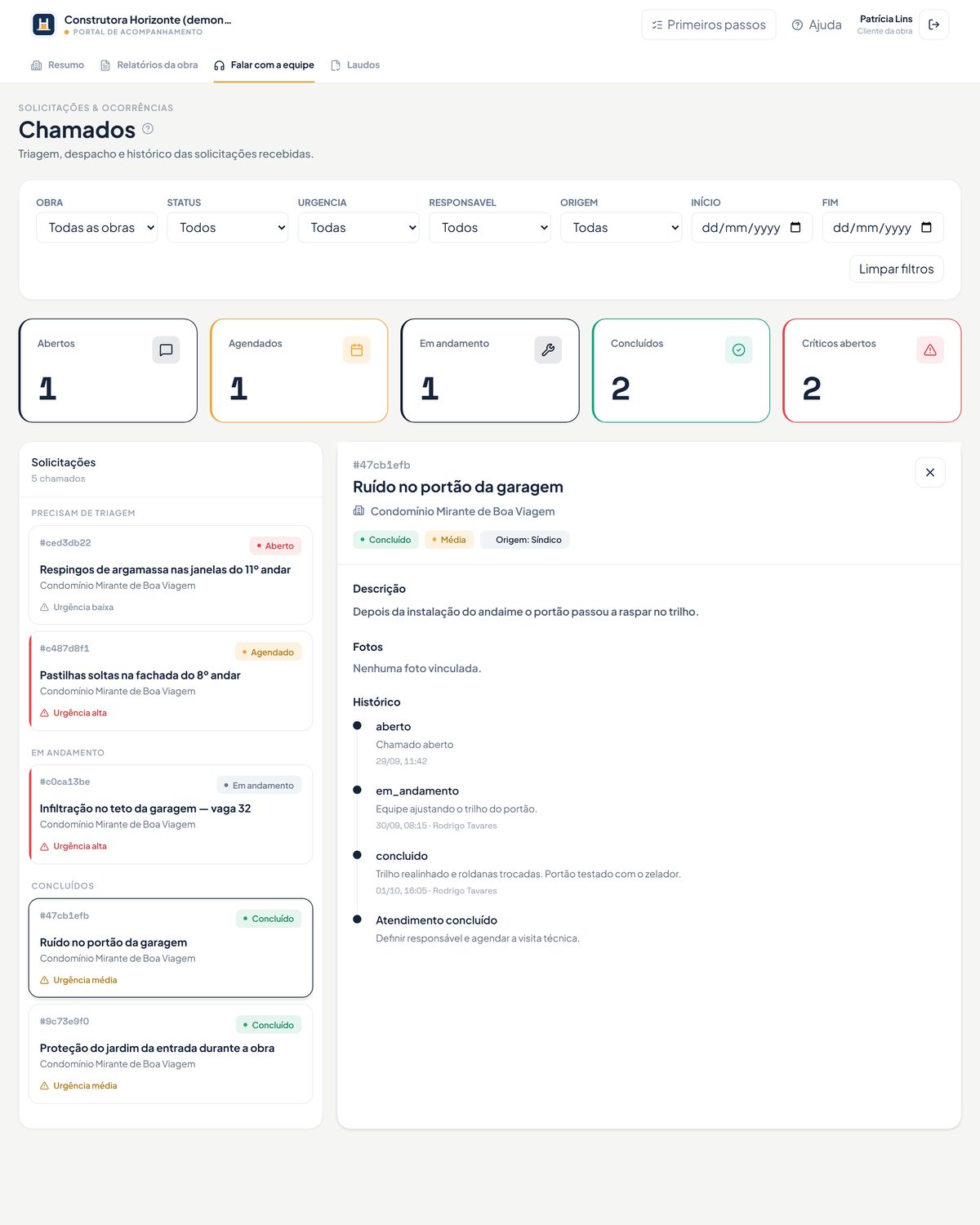Click 'Condomínio Mirante de Boa Viagem' in detail header
The width and height of the screenshot is (980, 1225).
(x=462, y=511)
